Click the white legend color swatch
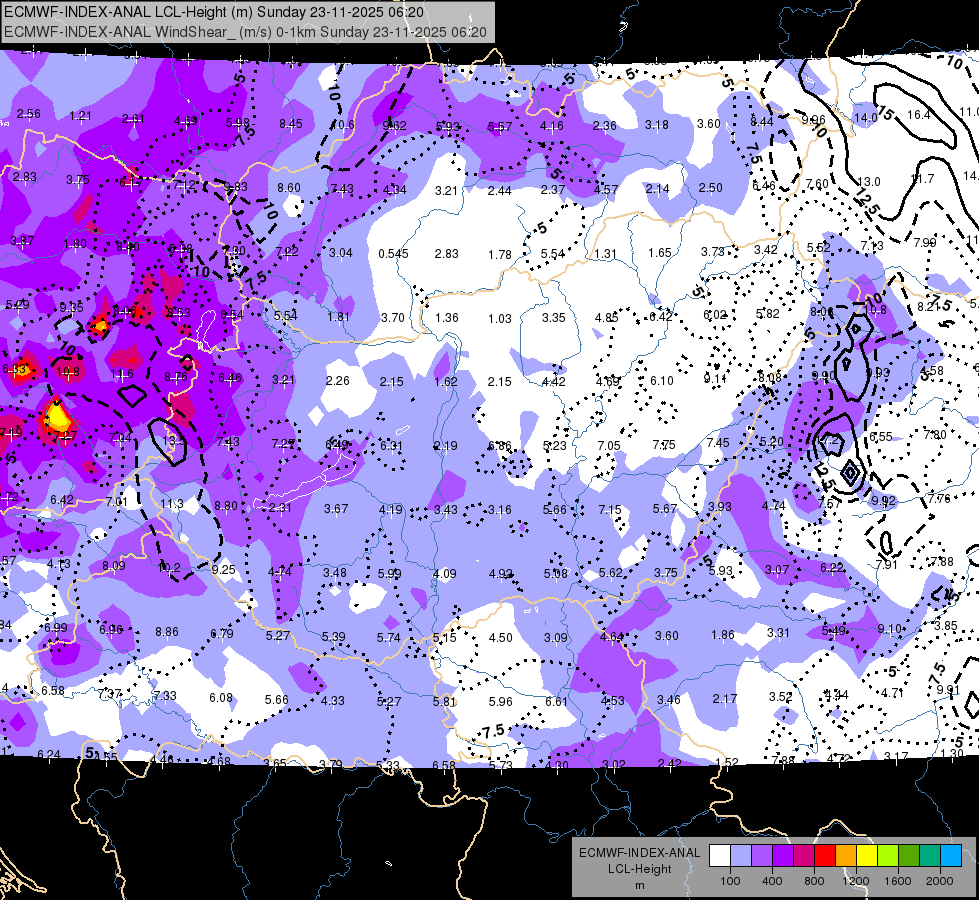This screenshot has height=900, width=979. pos(720,856)
